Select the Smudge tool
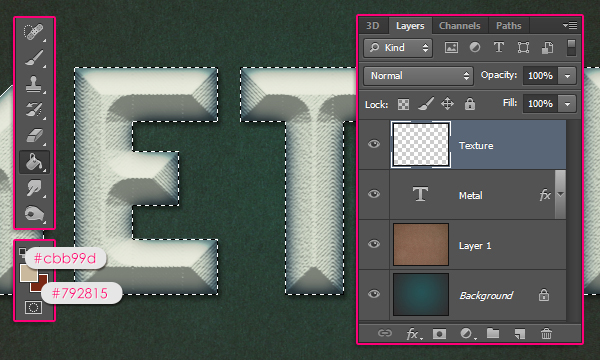Screen dimensions: 600x360 (34, 188)
